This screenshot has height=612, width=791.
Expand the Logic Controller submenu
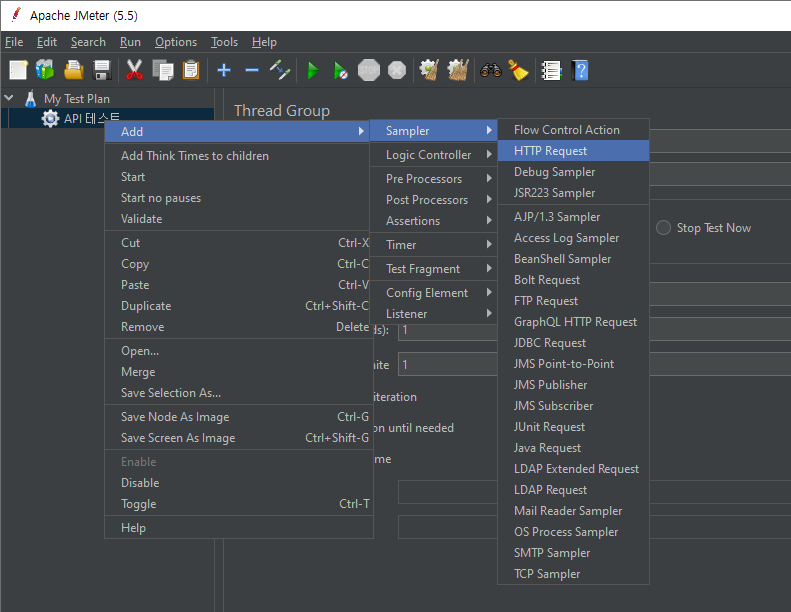(x=433, y=155)
